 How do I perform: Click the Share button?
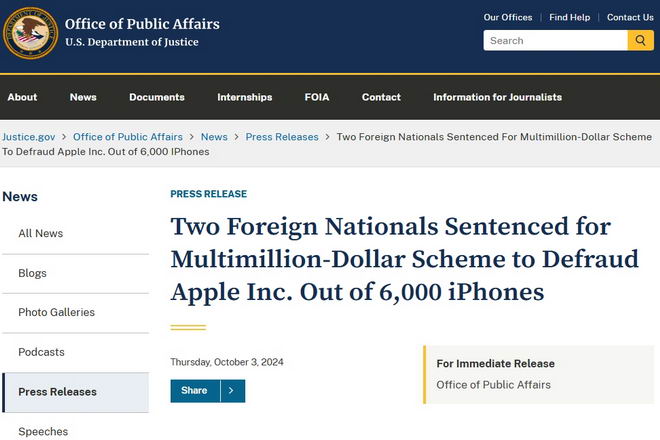tap(194, 391)
